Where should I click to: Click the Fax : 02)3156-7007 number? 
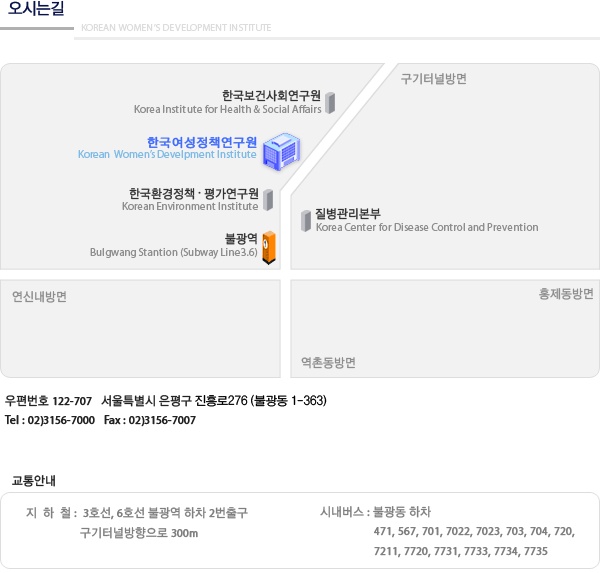pyautogui.click(x=150, y=420)
